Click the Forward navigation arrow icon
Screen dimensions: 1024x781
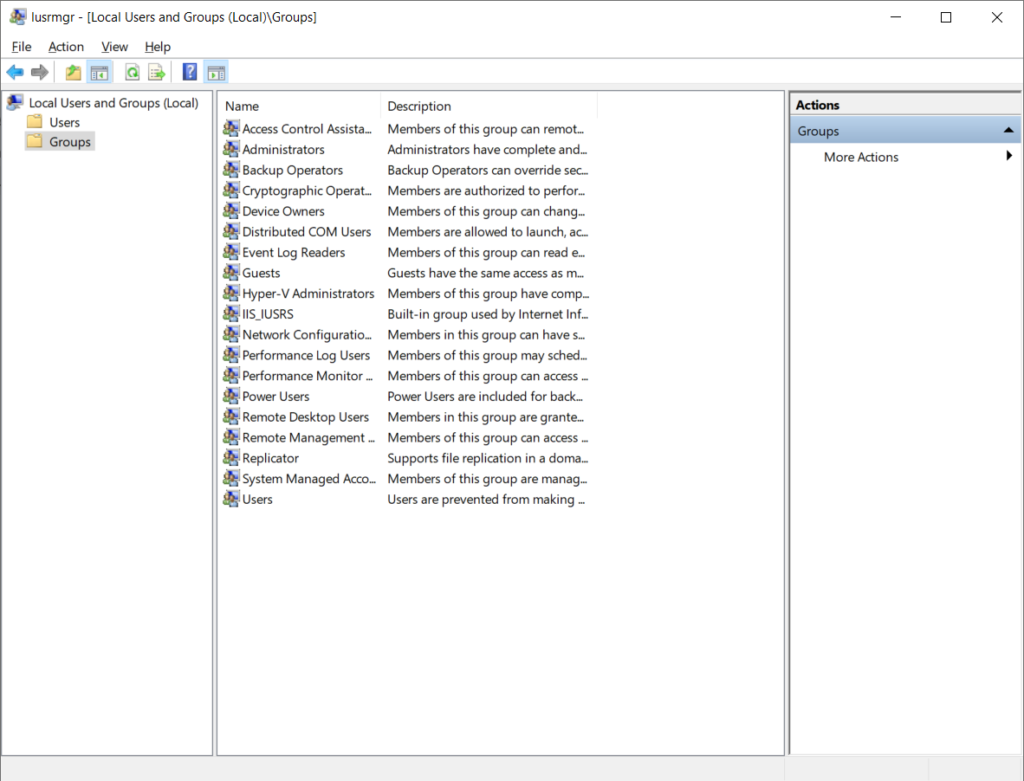coord(38,71)
